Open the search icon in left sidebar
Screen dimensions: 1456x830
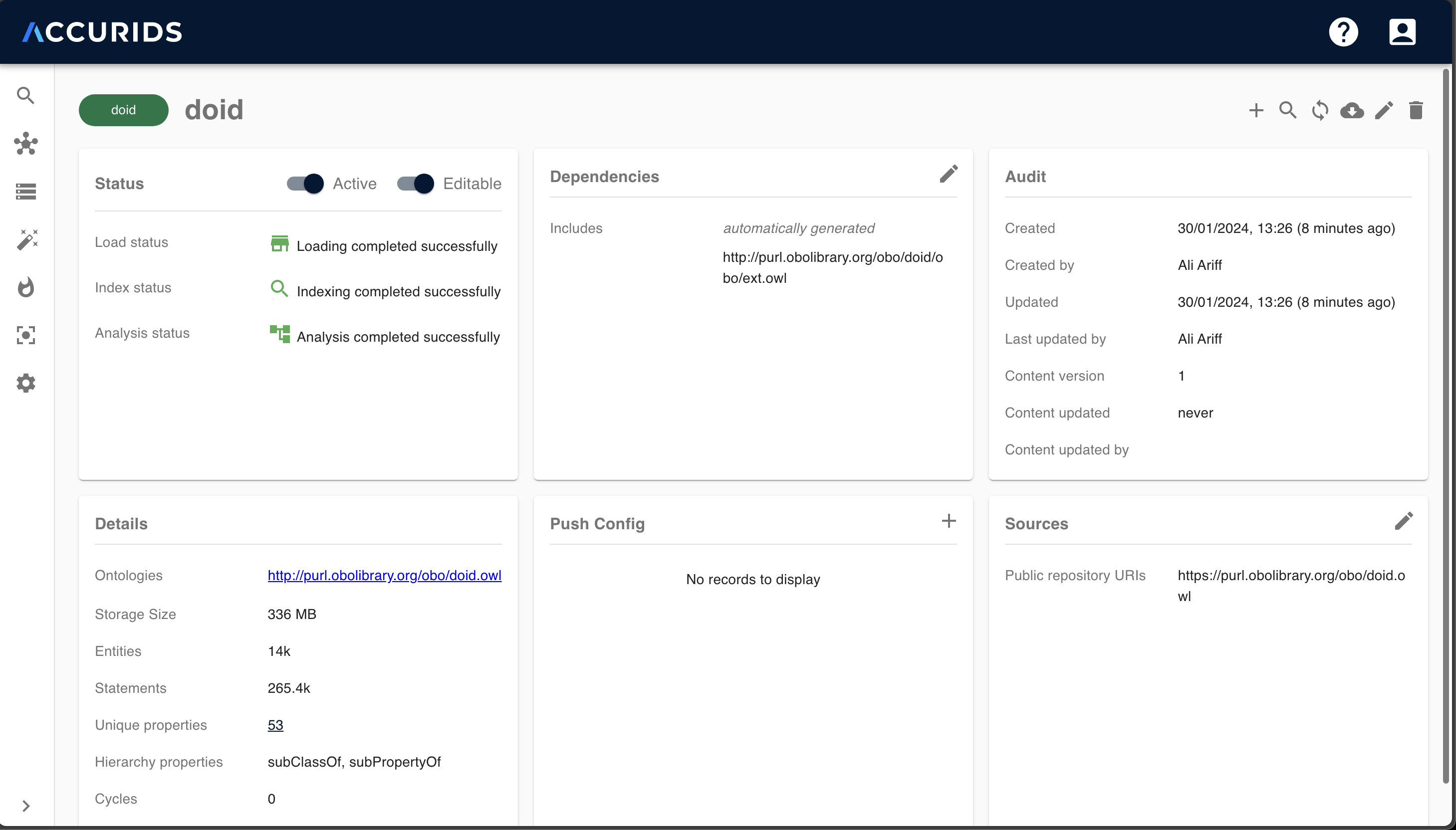25,95
